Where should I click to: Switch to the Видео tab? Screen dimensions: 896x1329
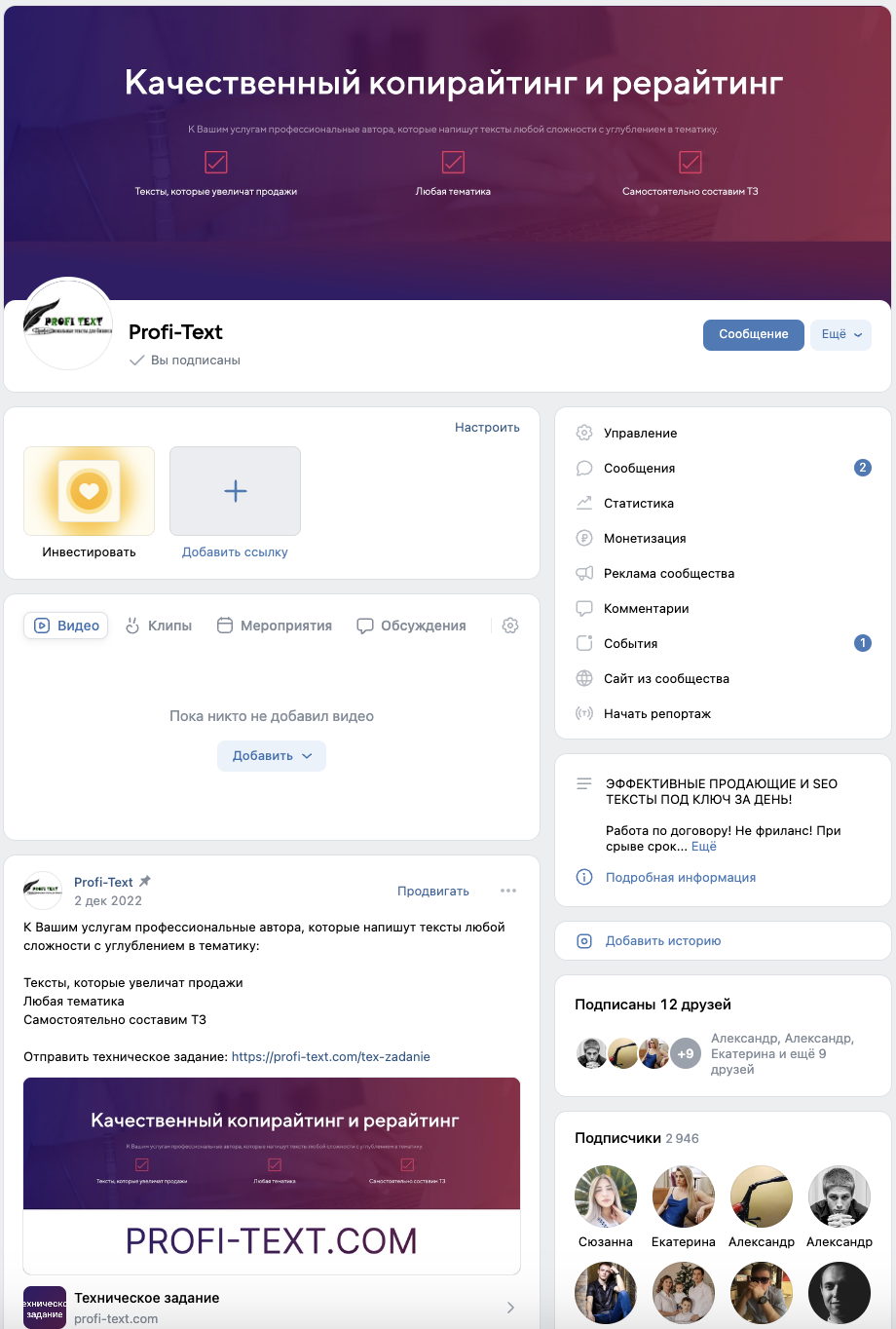click(66, 626)
